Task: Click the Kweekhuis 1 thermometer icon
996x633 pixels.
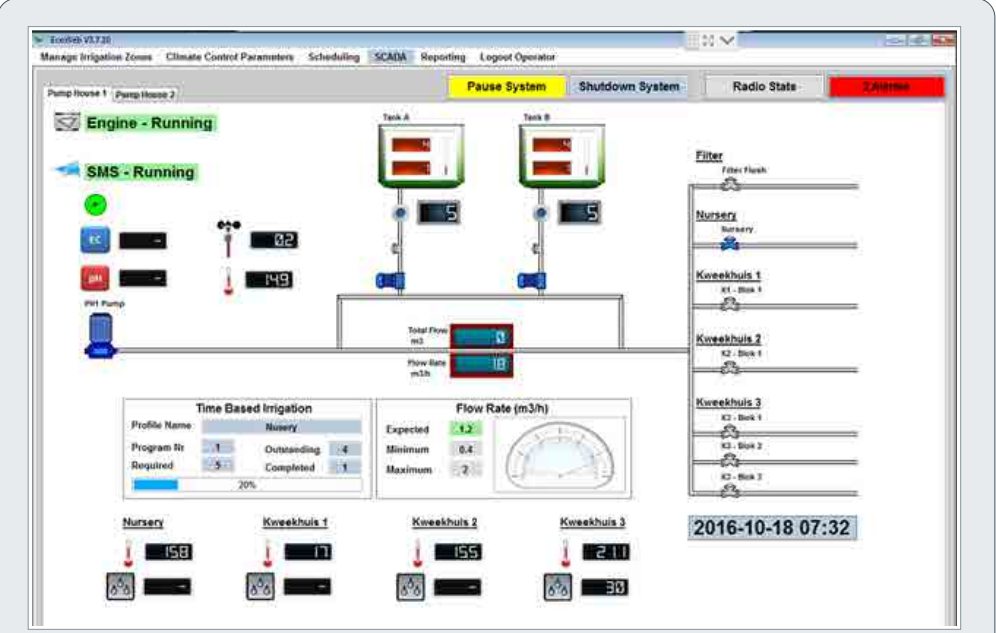Action: pyautogui.click(x=268, y=552)
